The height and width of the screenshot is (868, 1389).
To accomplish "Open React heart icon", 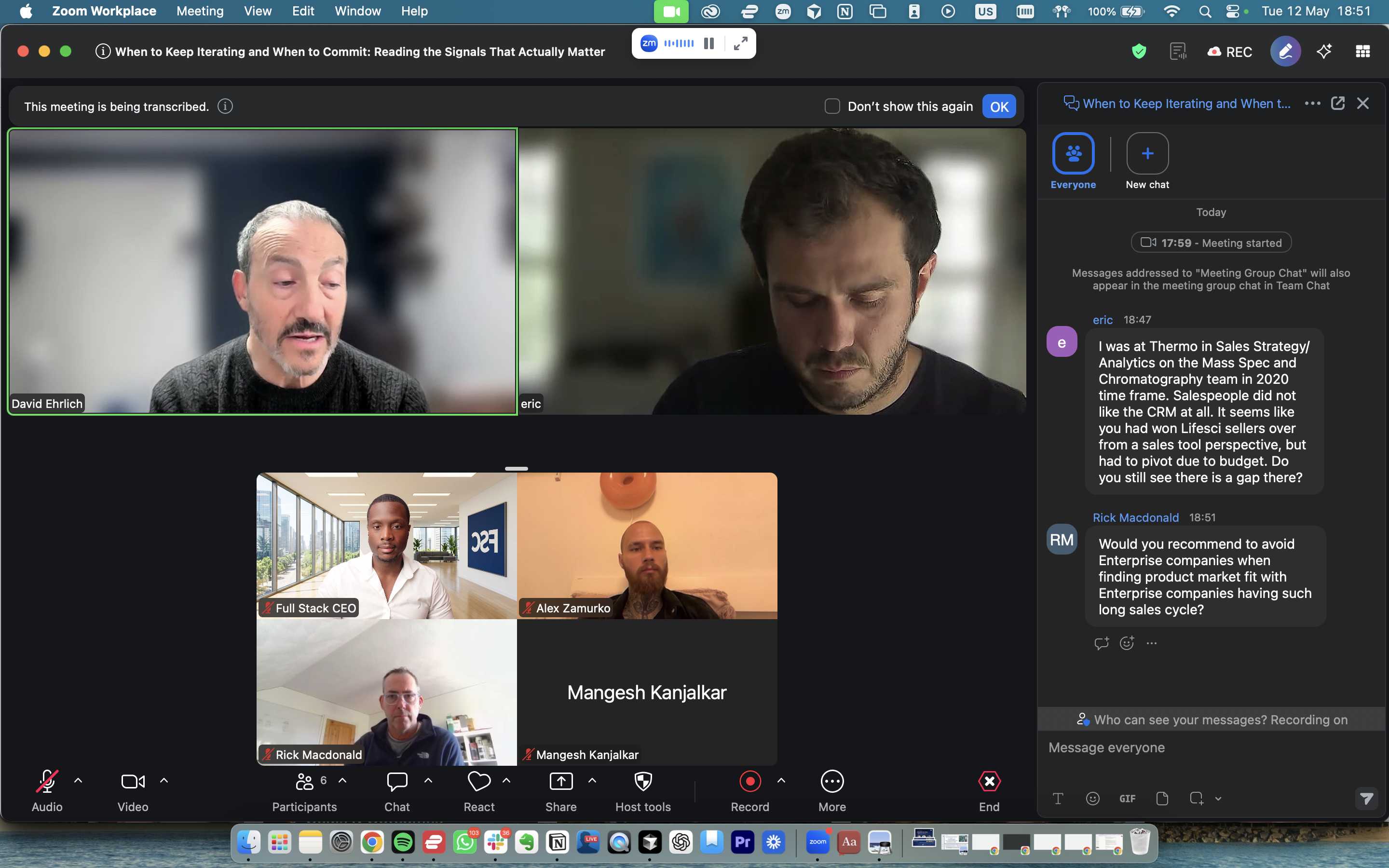I will click(x=479, y=791).
